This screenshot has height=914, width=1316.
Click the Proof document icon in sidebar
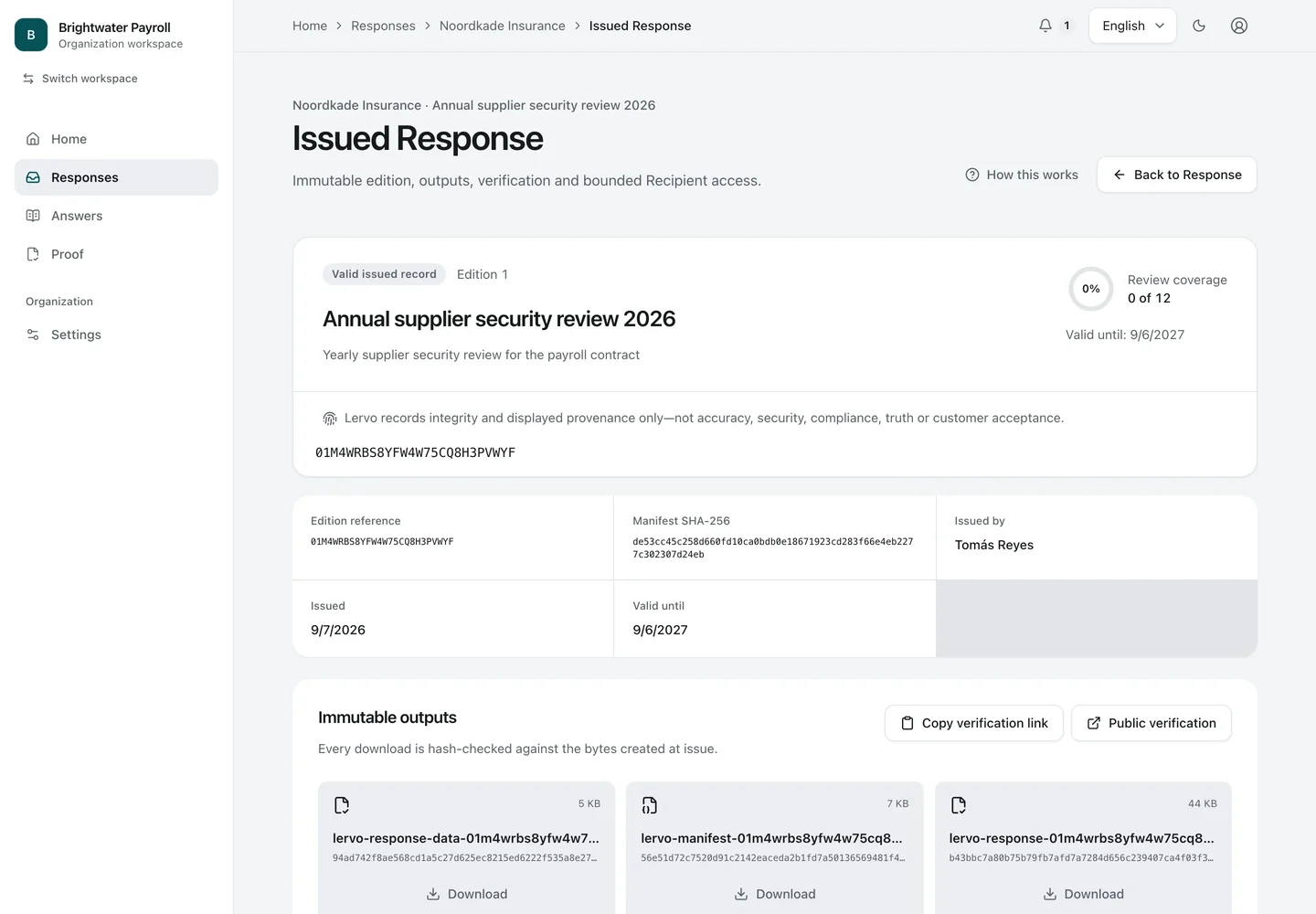33,254
